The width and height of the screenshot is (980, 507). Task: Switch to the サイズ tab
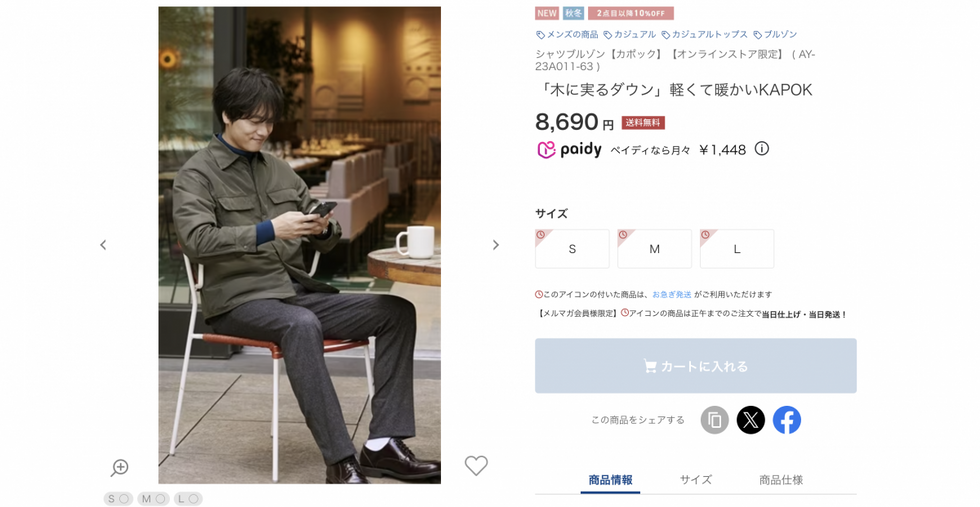click(x=696, y=480)
